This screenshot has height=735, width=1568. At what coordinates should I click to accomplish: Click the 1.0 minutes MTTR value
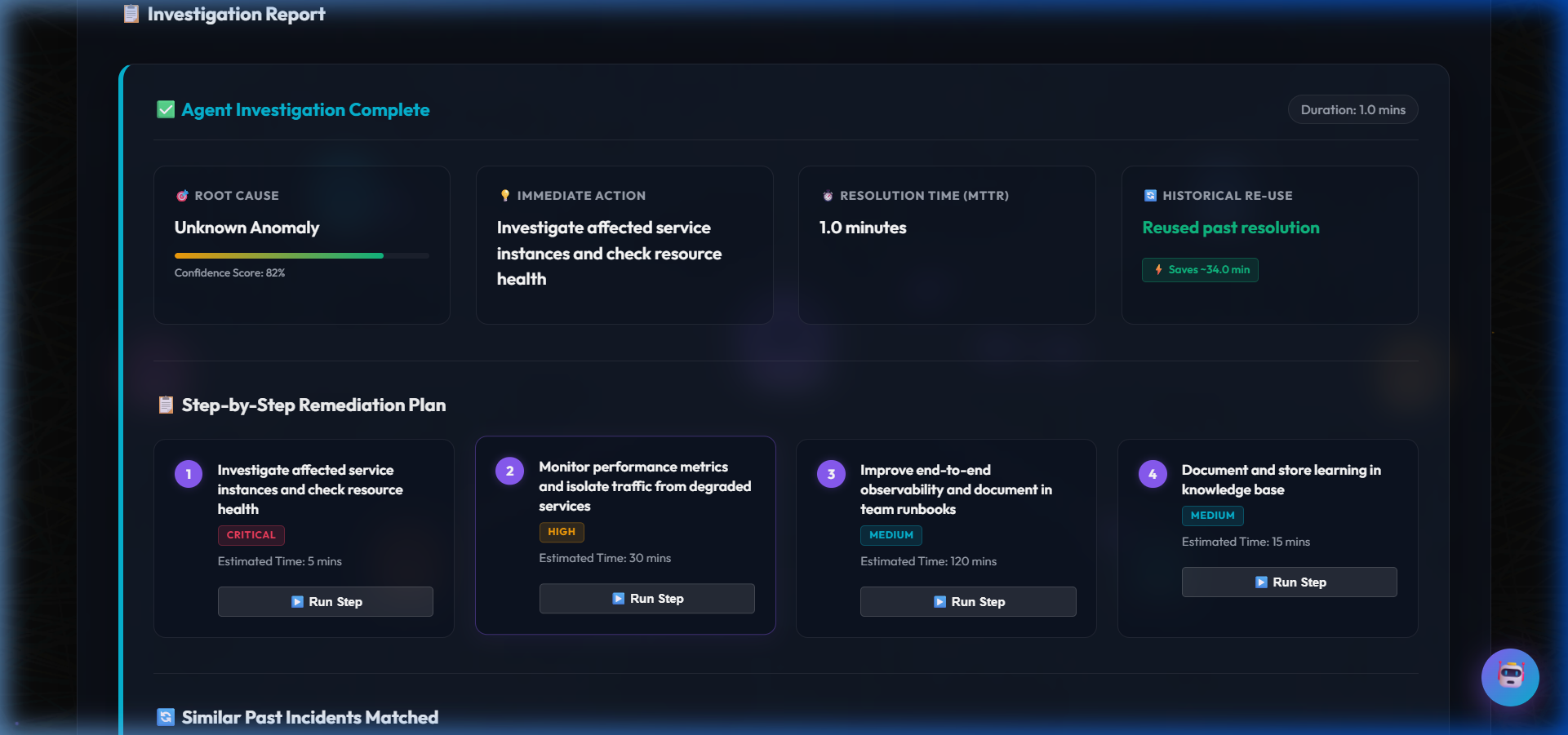[x=863, y=228]
